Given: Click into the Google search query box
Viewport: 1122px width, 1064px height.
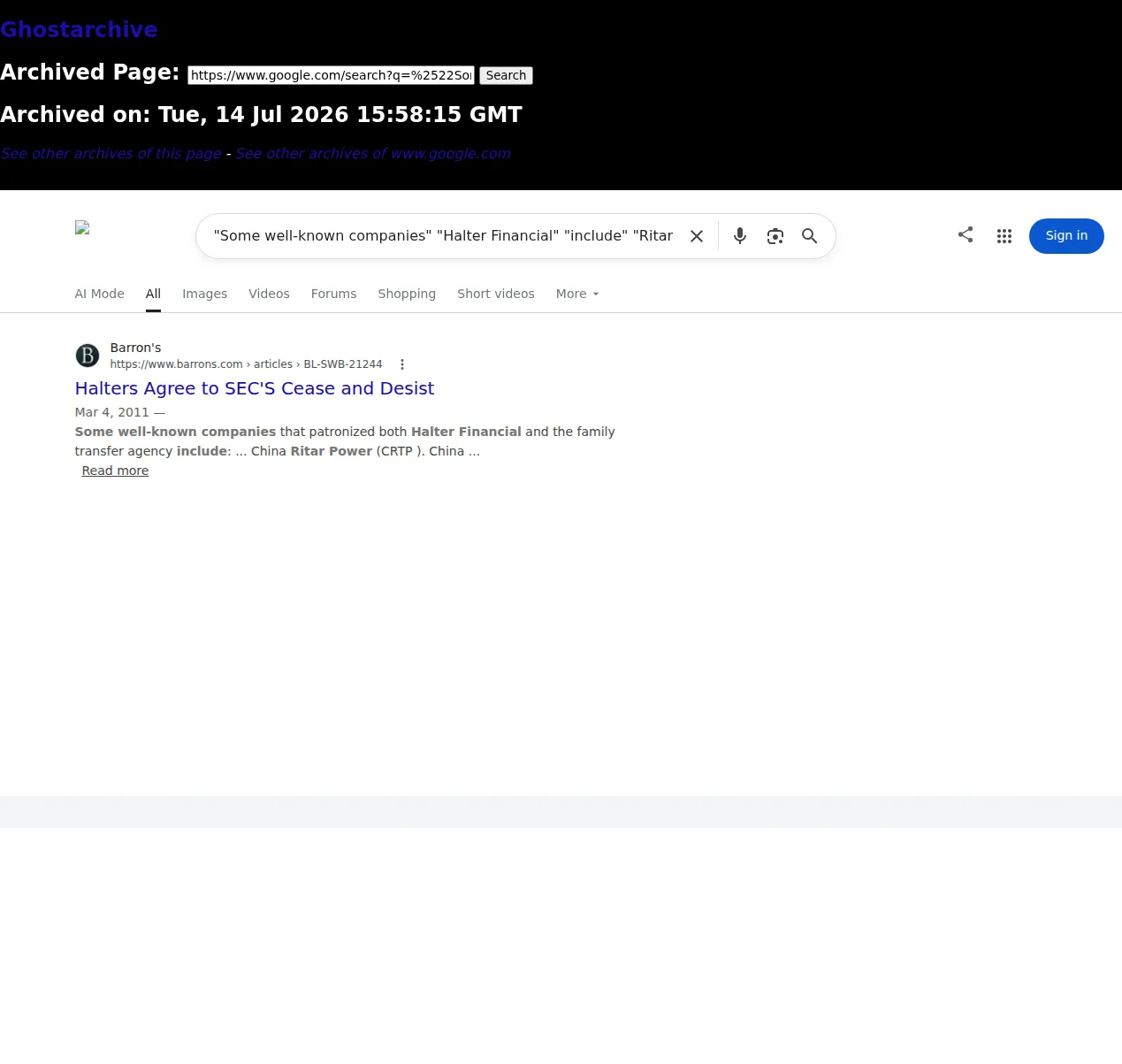Looking at the screenshot, I should coord(443,236).
